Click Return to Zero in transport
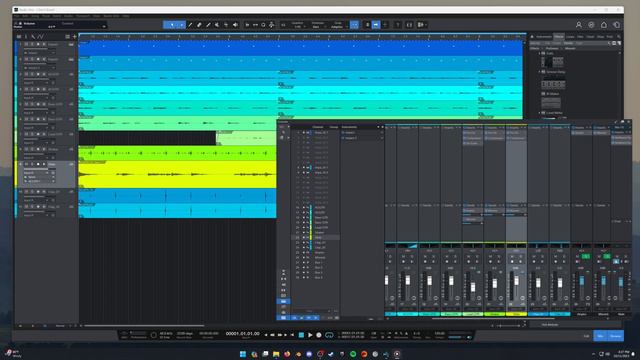The image size is (640, 360). click(x=292, y=335)
